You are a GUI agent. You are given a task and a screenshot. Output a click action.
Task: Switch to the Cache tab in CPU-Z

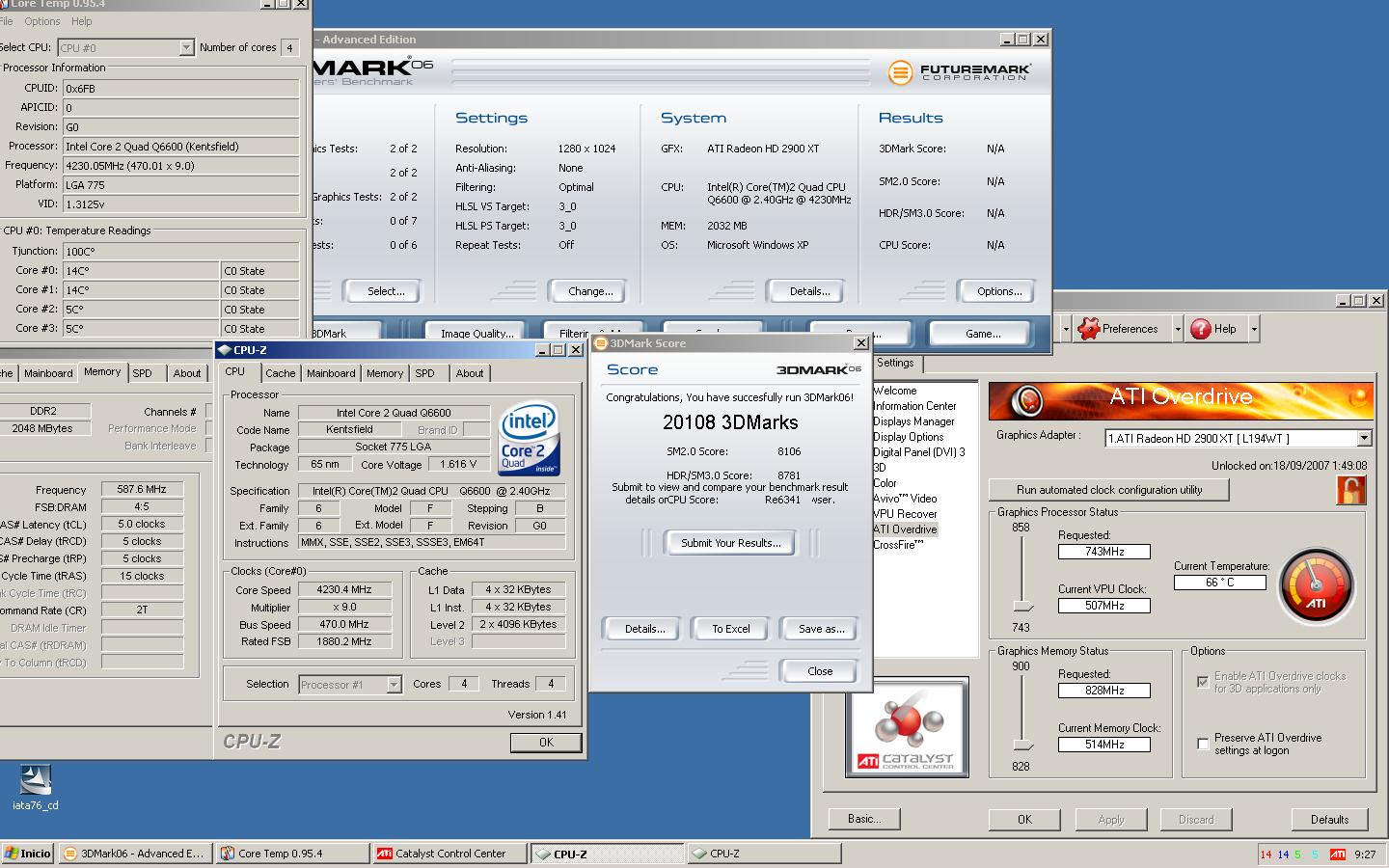(280, 373)
